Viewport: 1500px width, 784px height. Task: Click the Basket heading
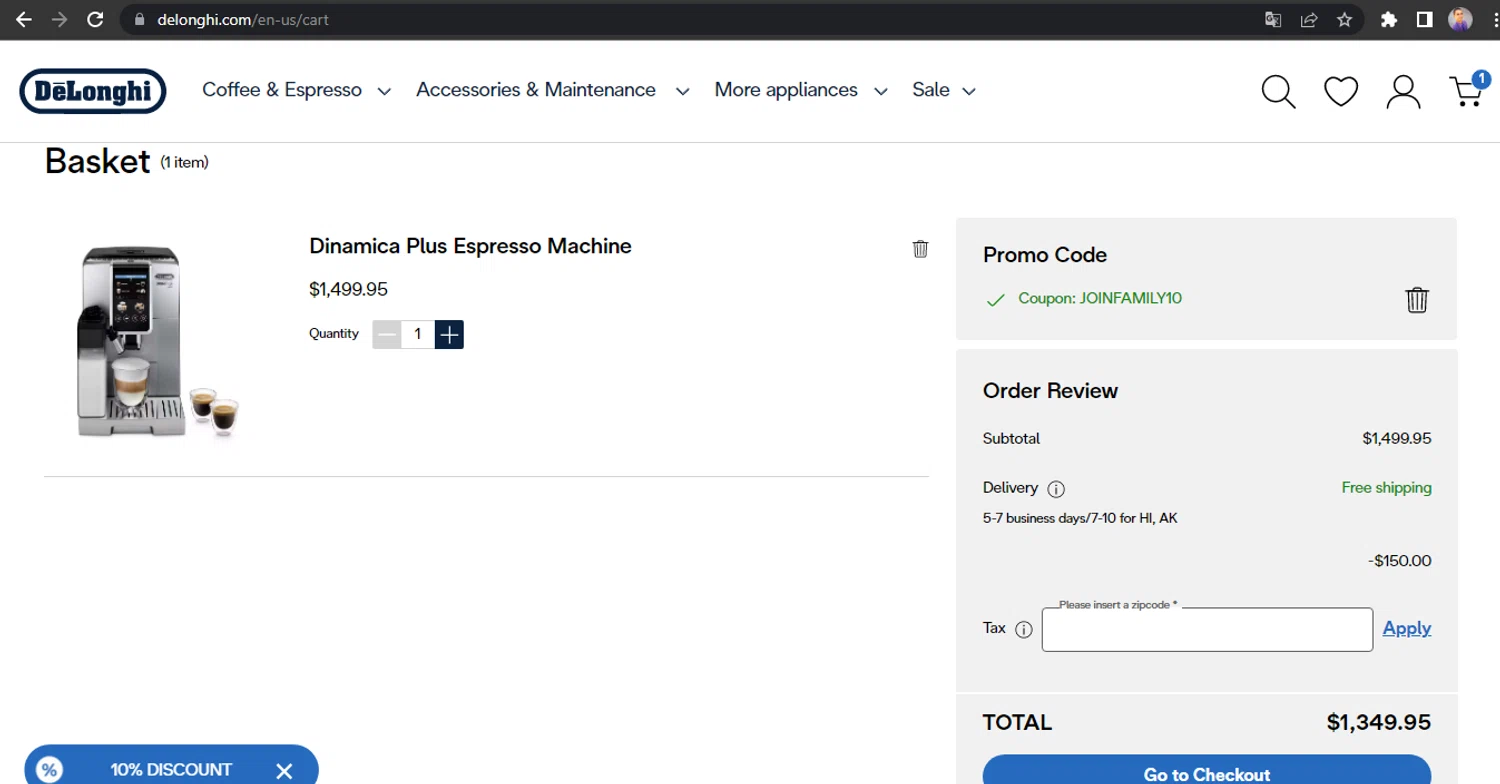tap(97, 161)
